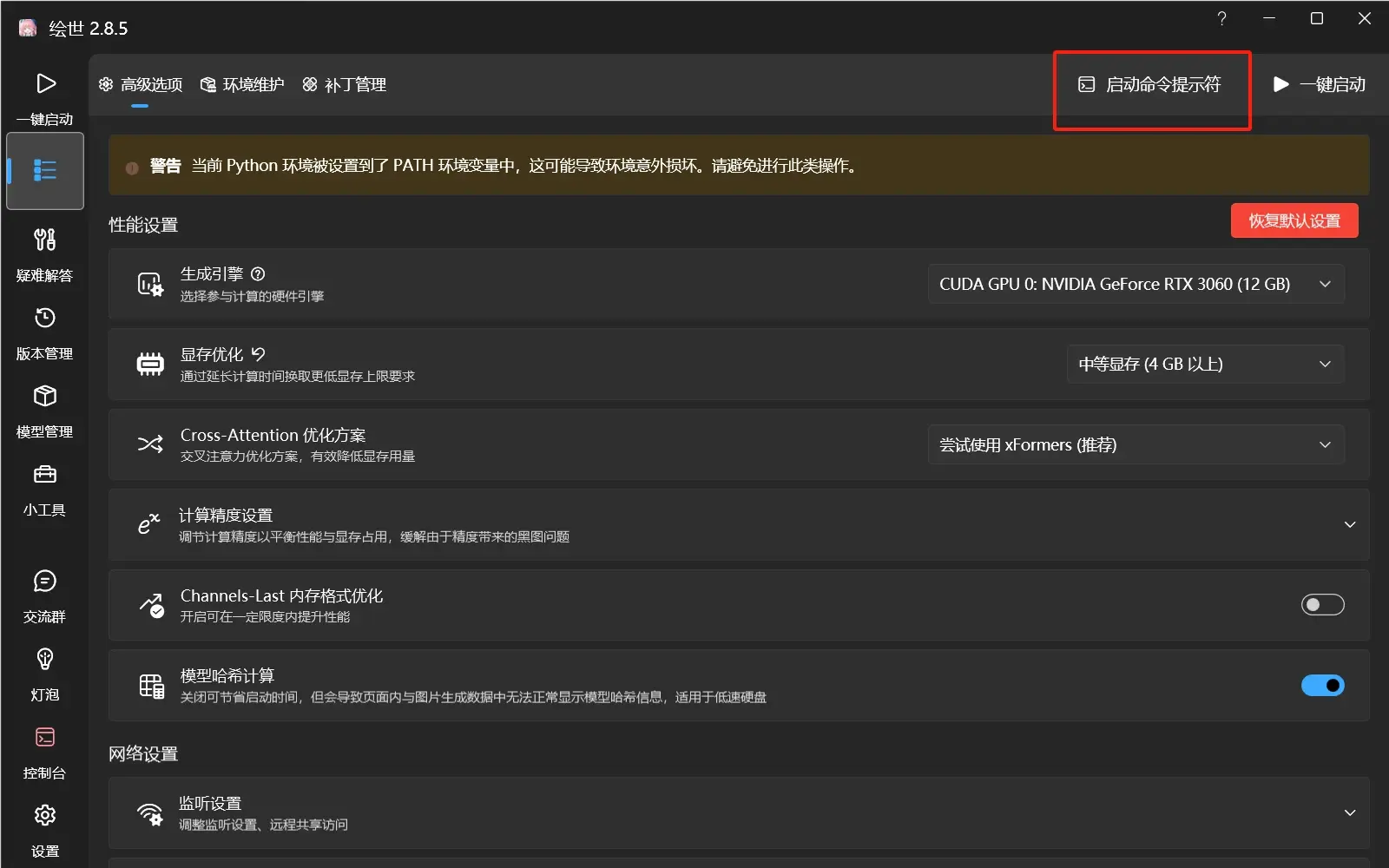
Task: Click the 模型哈希计算 table icon
Action: (151, 686)
